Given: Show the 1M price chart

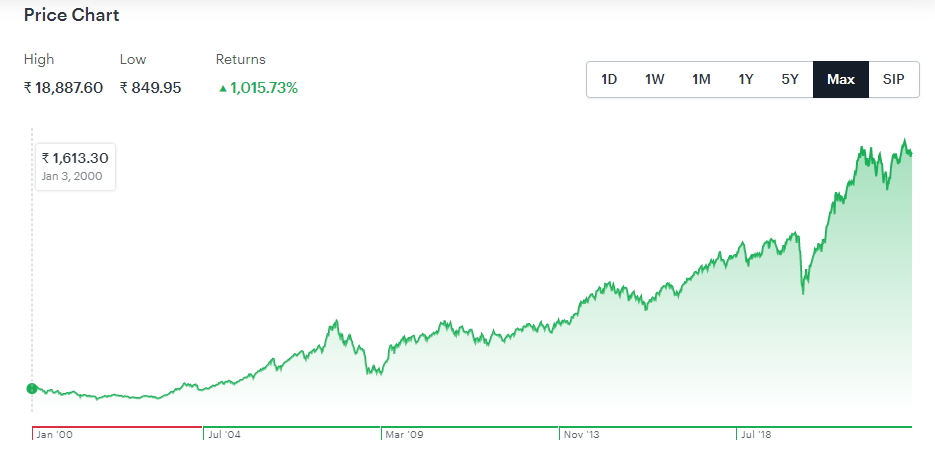Looking at the screenshot, I should tap(701, 80).
